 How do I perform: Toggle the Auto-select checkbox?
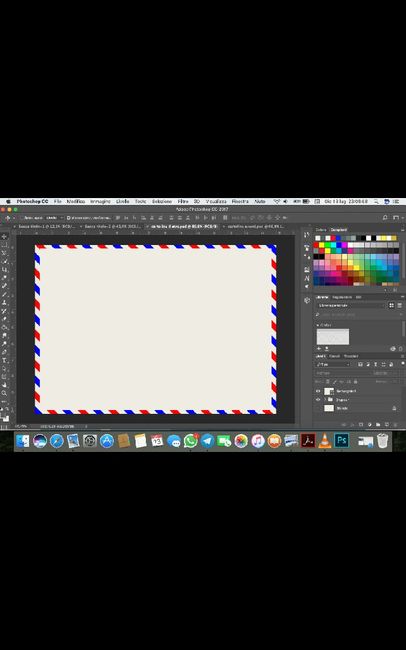pyautogui.click(x=22, y=218)
